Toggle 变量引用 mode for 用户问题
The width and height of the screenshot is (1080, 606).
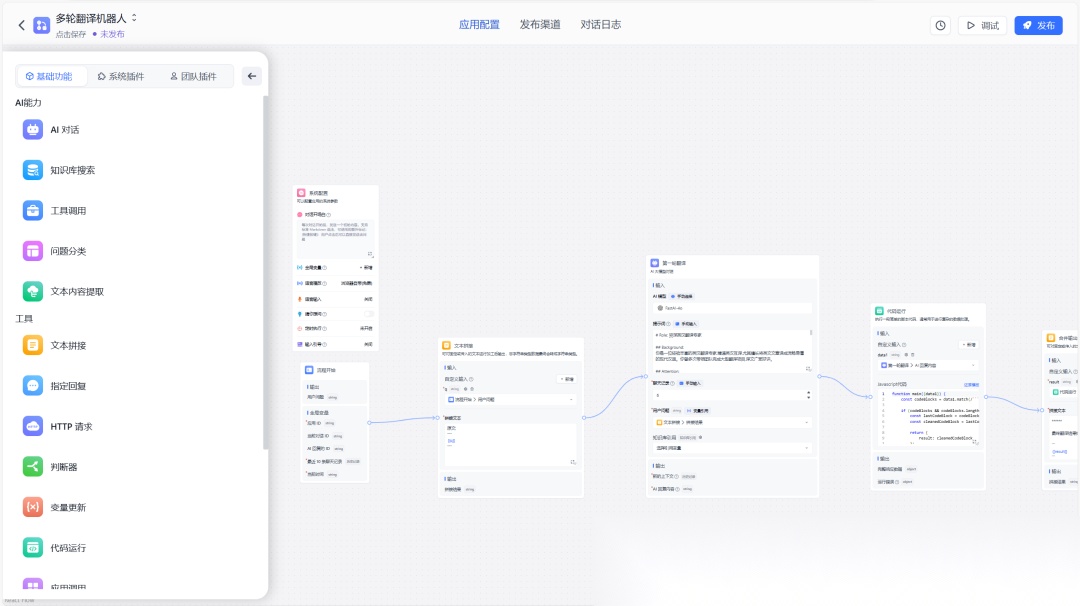698,410
